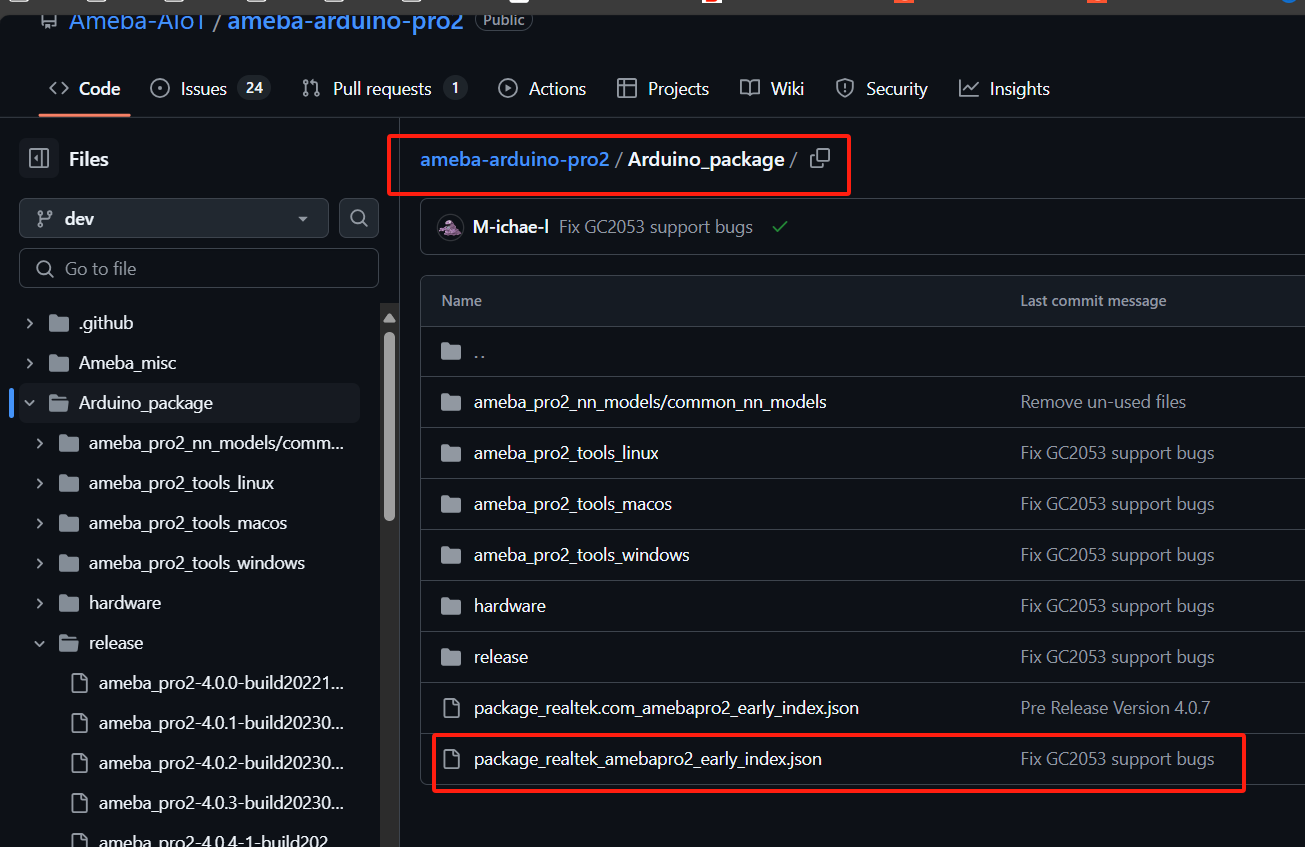Image resolution: width=1305 pixels, height=847 pixels.
Task: Expand the Ameba_misc folder chevron
Action: point(30,363)
